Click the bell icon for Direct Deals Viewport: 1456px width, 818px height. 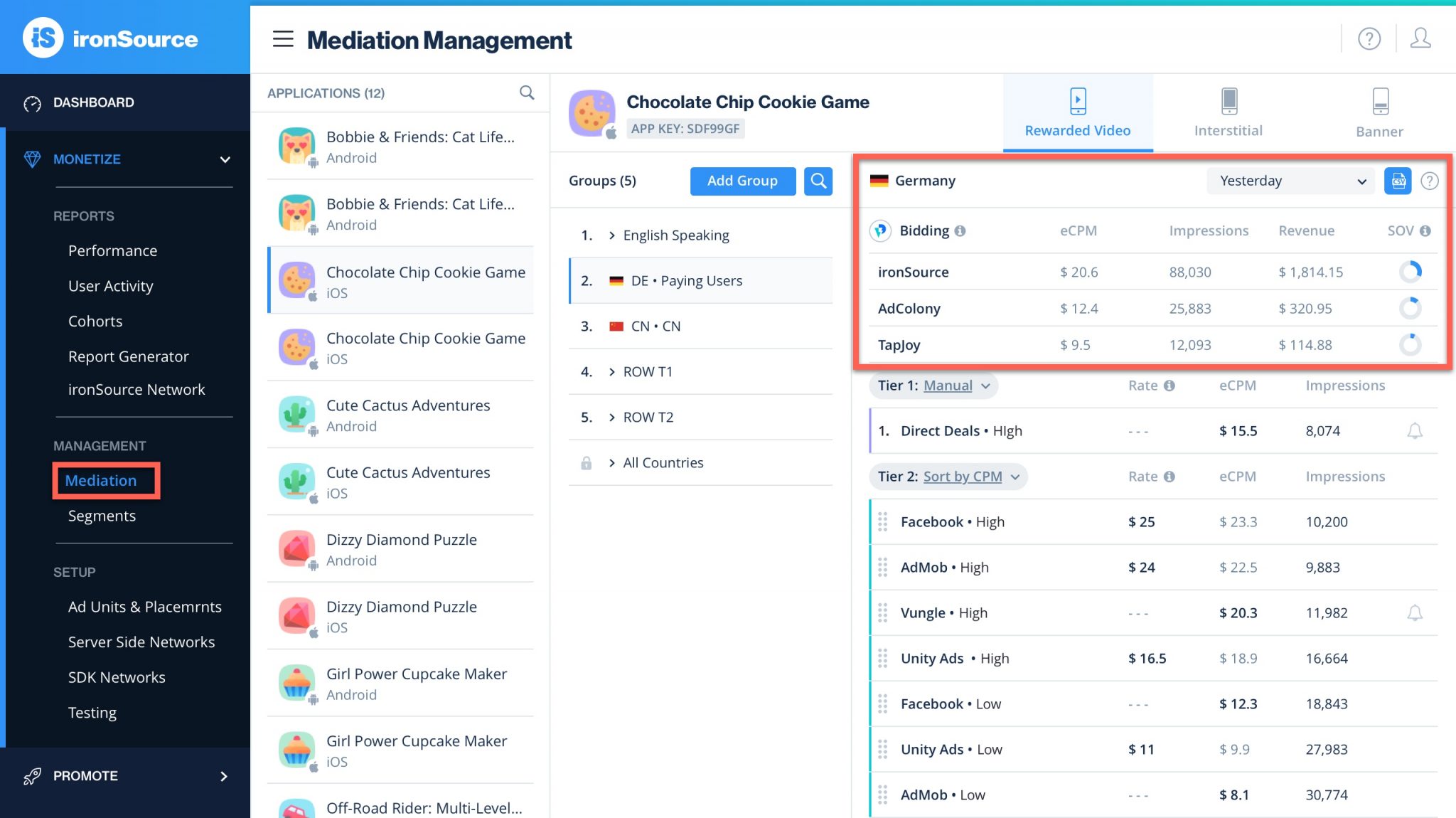(x=1415, y=430)
